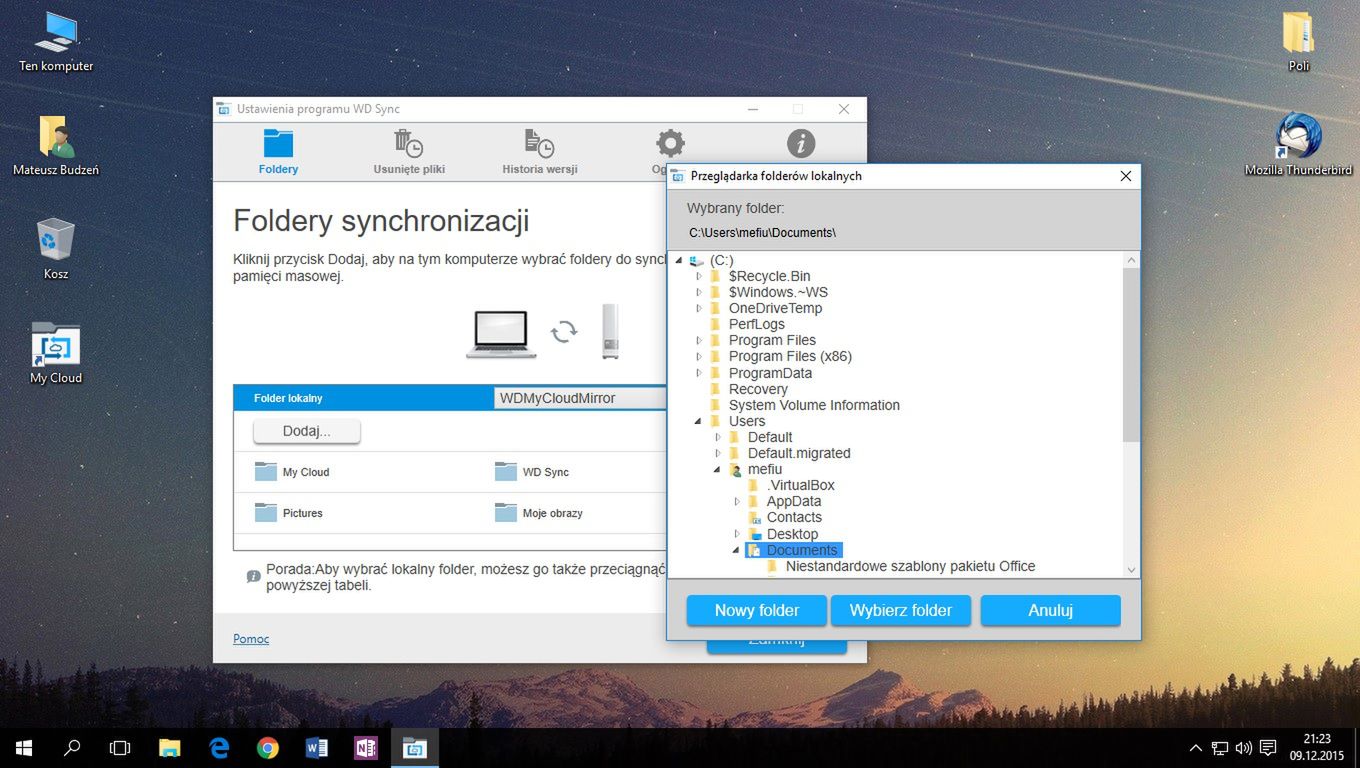1360x768 pixels.
Task: Click the tree scrollbar up arrow
Action: click(1131, 260)
